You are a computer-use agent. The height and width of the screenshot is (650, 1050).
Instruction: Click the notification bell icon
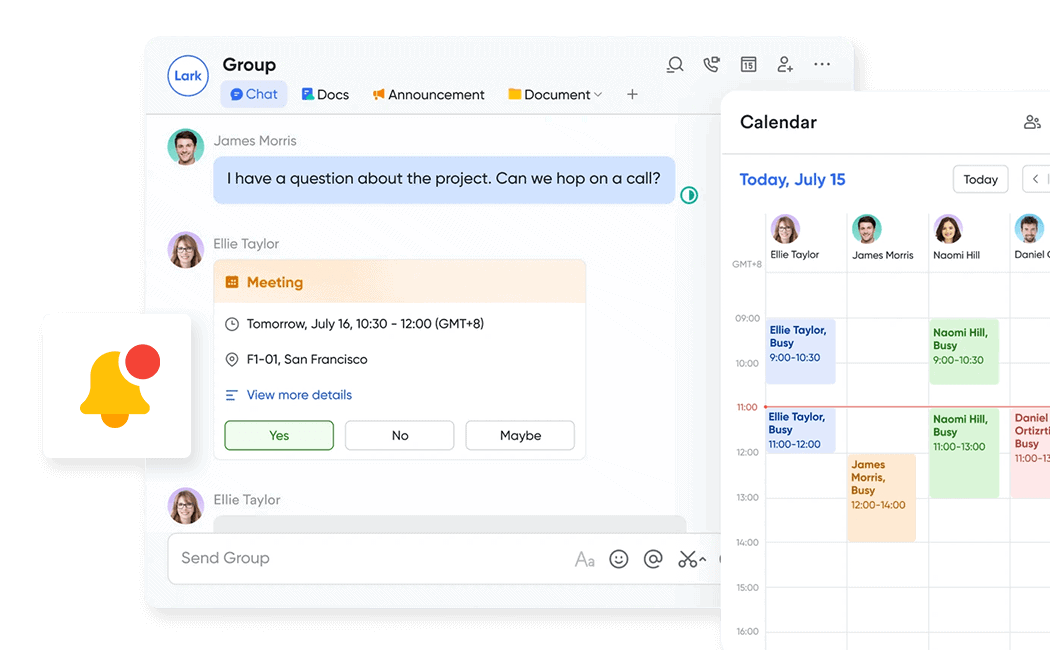coord(116,386)
